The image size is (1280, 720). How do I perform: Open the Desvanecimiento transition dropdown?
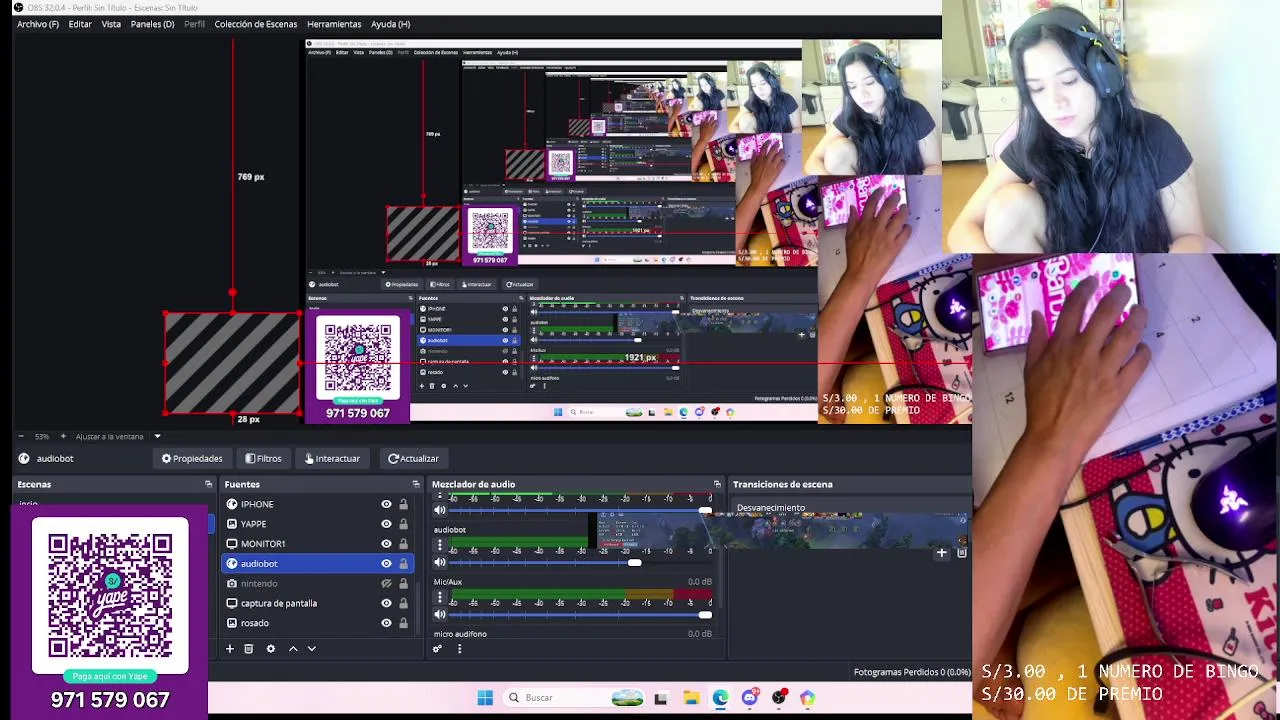pos(850,508)
